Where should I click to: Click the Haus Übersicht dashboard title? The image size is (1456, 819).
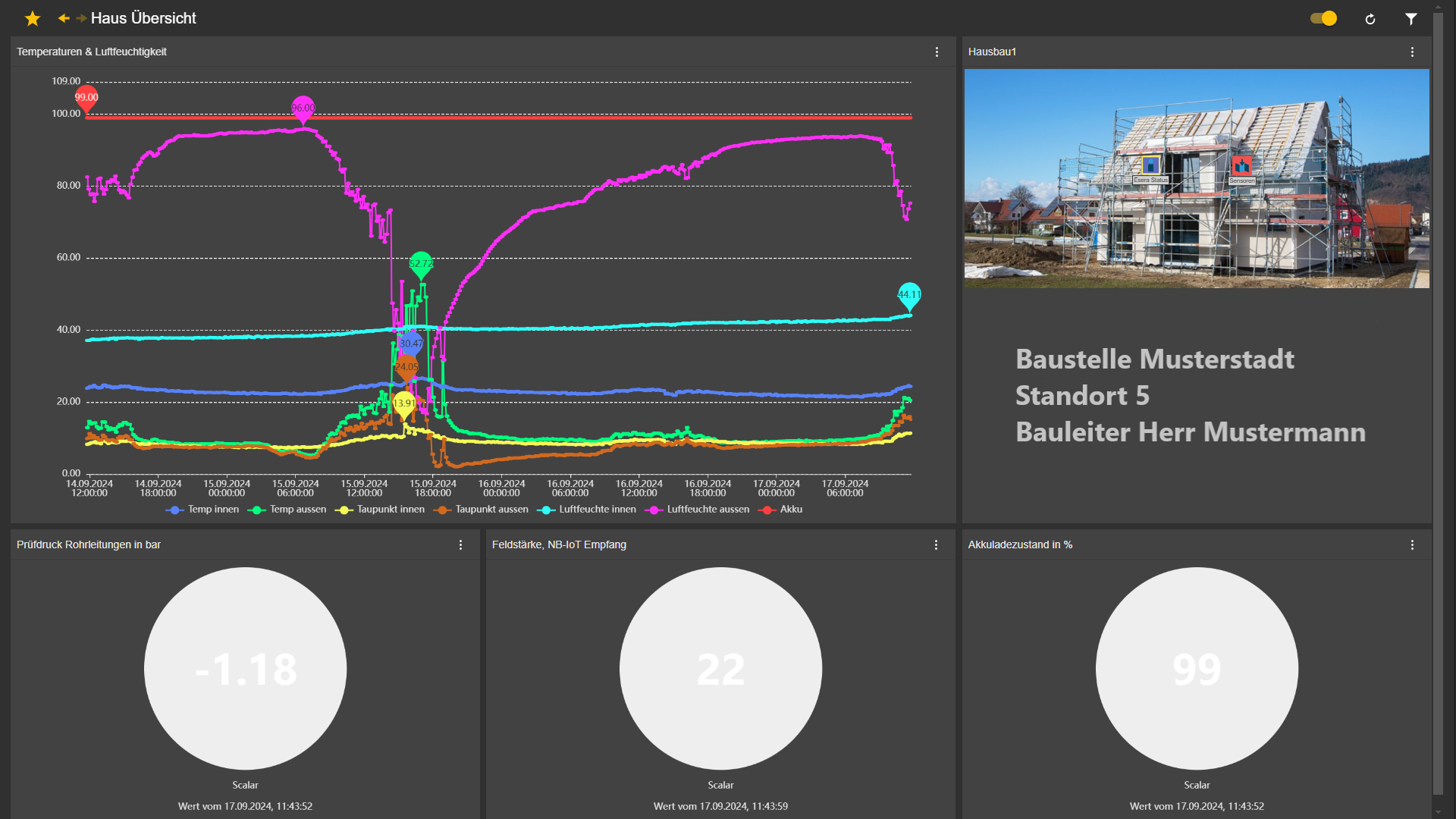tap(143, 18)
